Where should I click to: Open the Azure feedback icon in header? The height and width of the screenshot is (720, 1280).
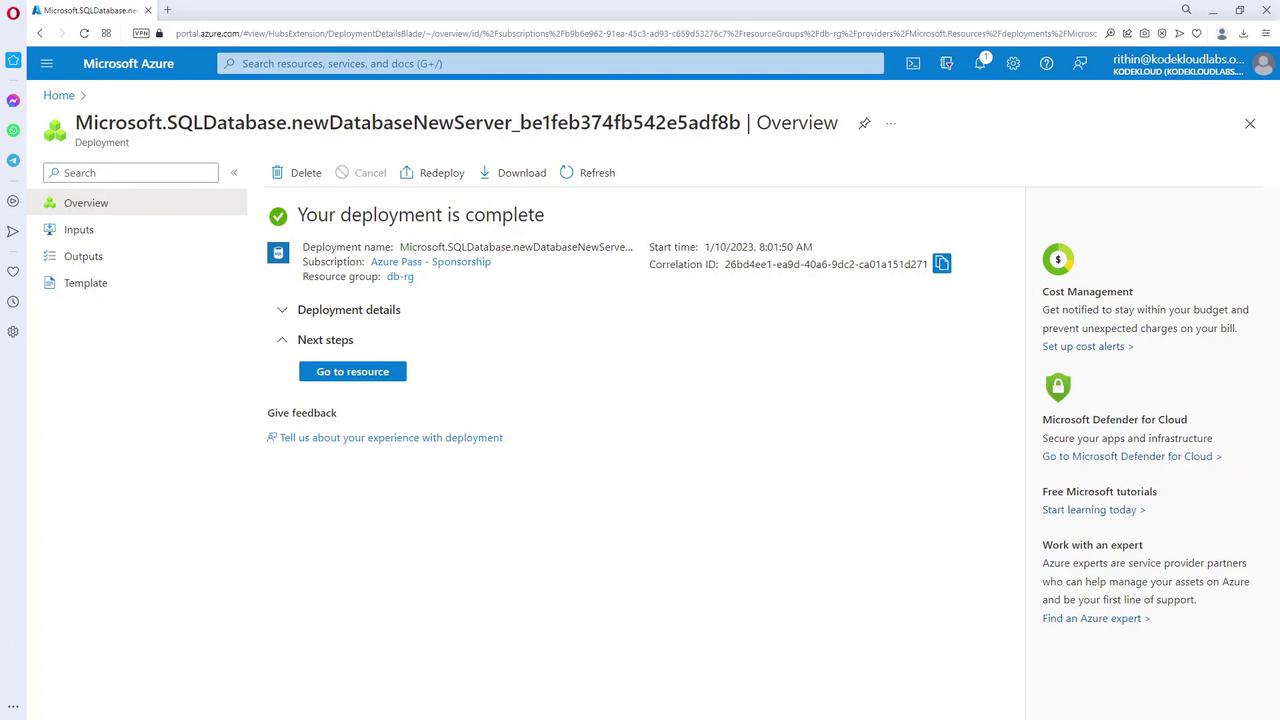pyautogui.click(x=1080, y=63)
